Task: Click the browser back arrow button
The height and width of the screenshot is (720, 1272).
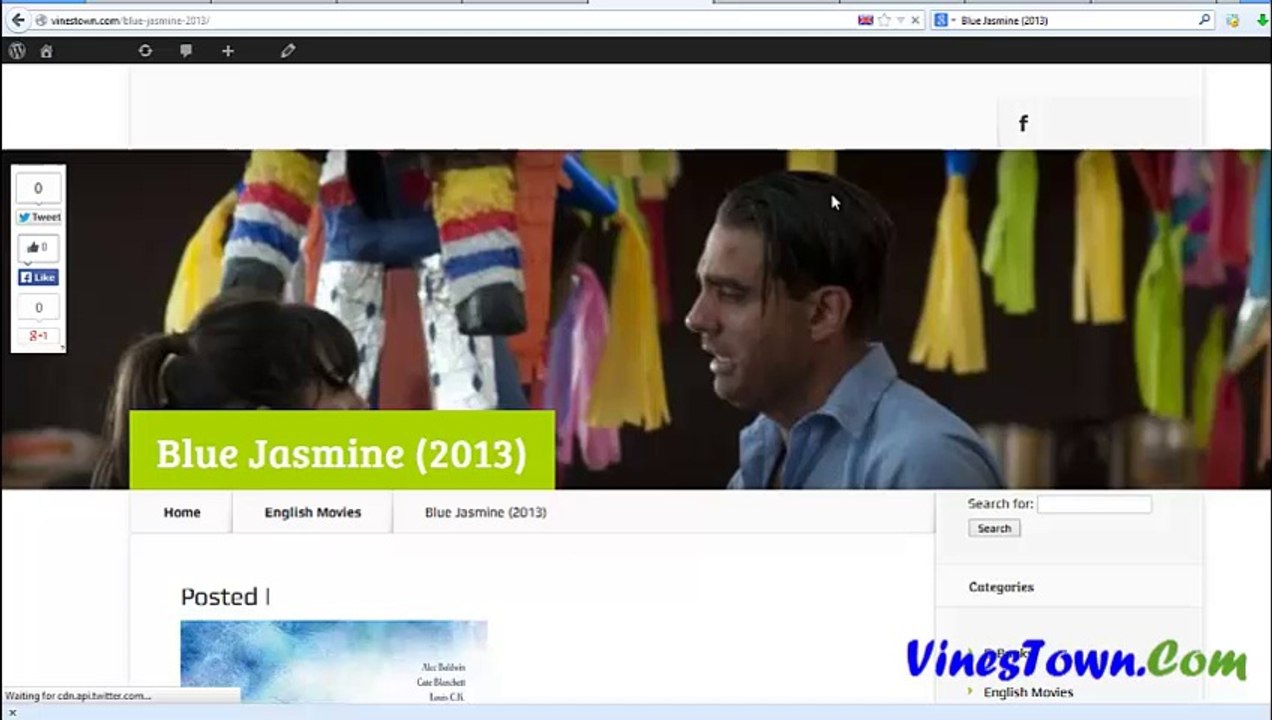Action: (x=17, y=20)
